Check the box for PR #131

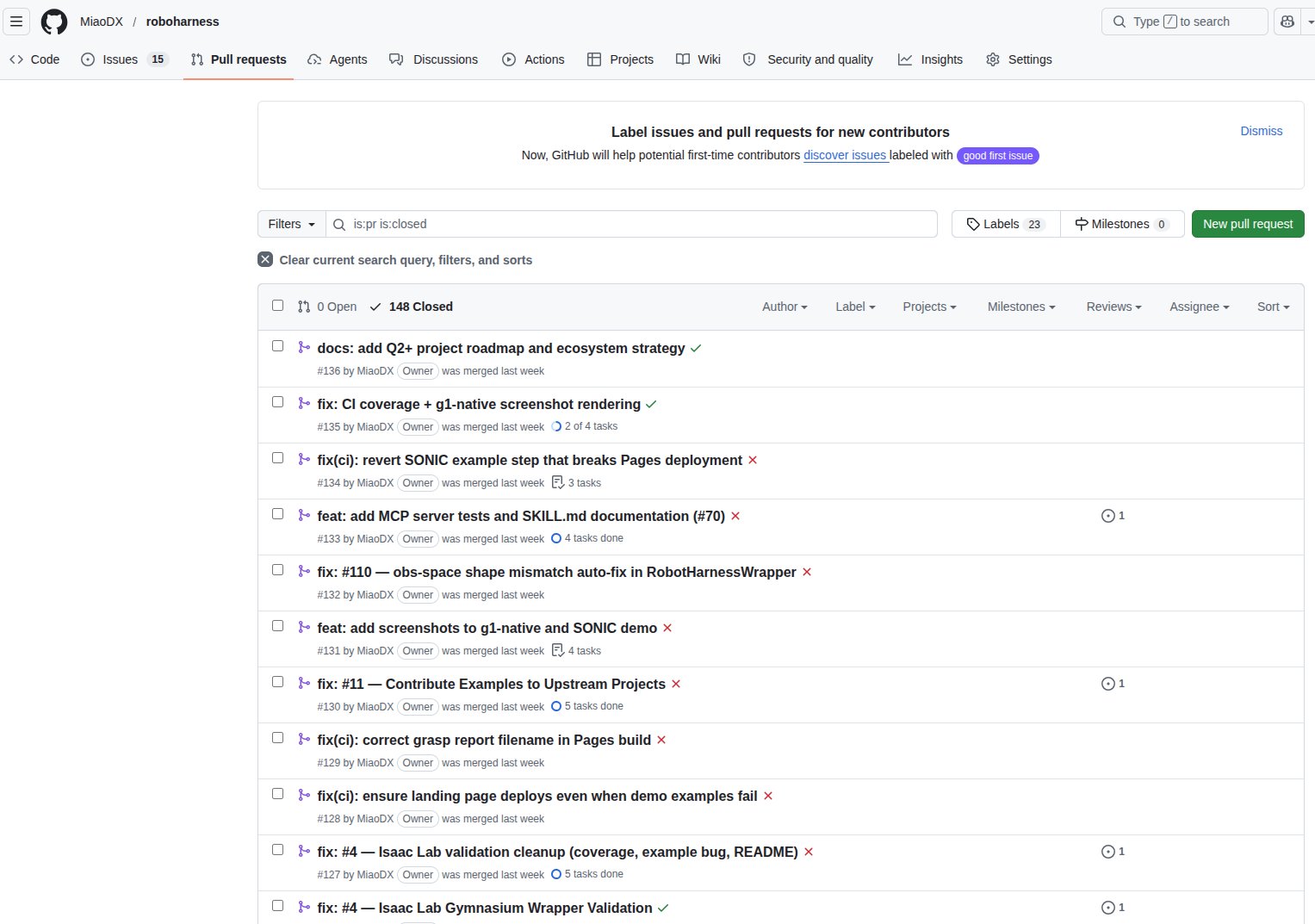click(277, 625)
